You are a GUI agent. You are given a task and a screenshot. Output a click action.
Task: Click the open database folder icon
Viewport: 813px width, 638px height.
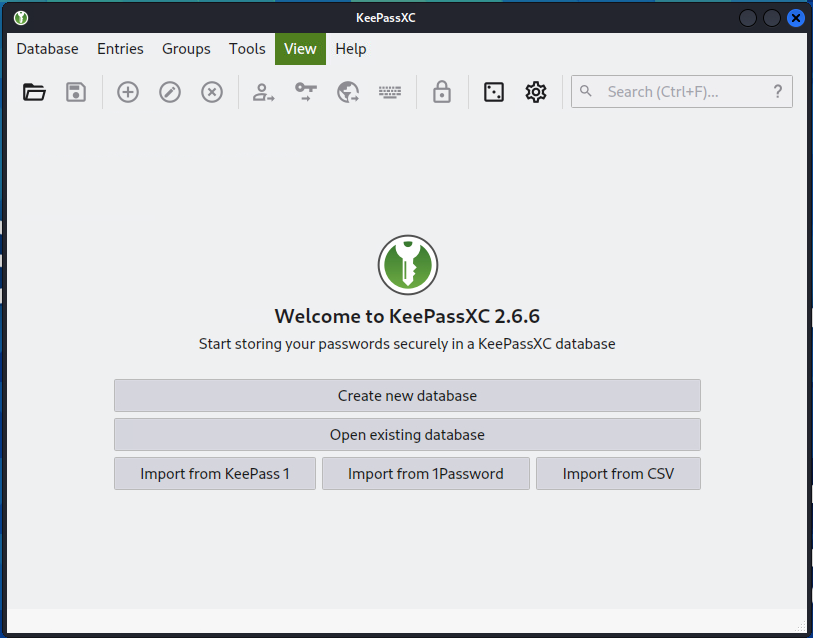(x=34, y=92)
